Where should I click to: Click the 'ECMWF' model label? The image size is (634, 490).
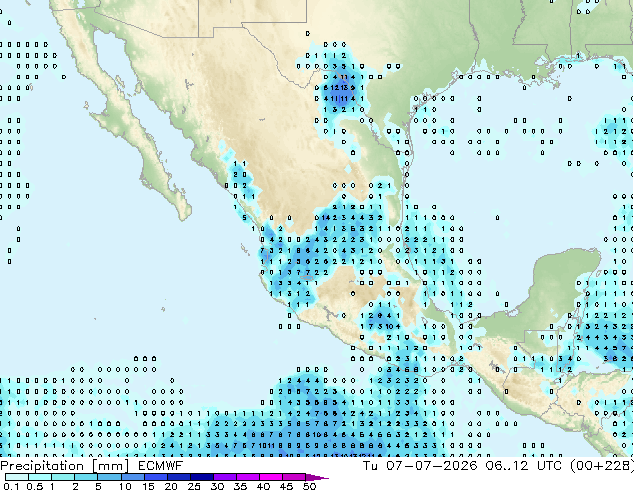pos(161,466)
